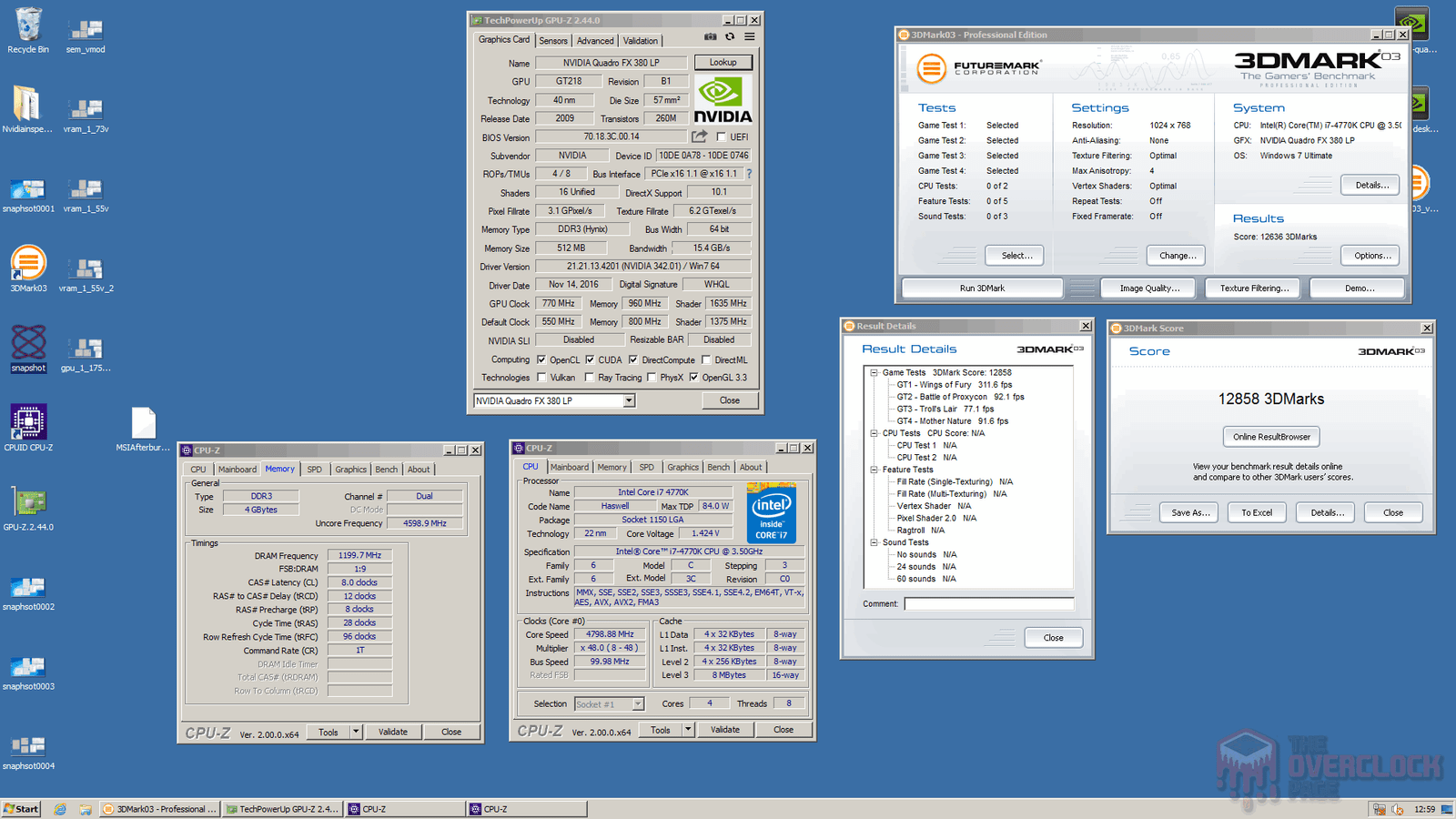Screen dimensions: 1456x819
Task: Click the Windows Start button
Action: tap(21, 809)
